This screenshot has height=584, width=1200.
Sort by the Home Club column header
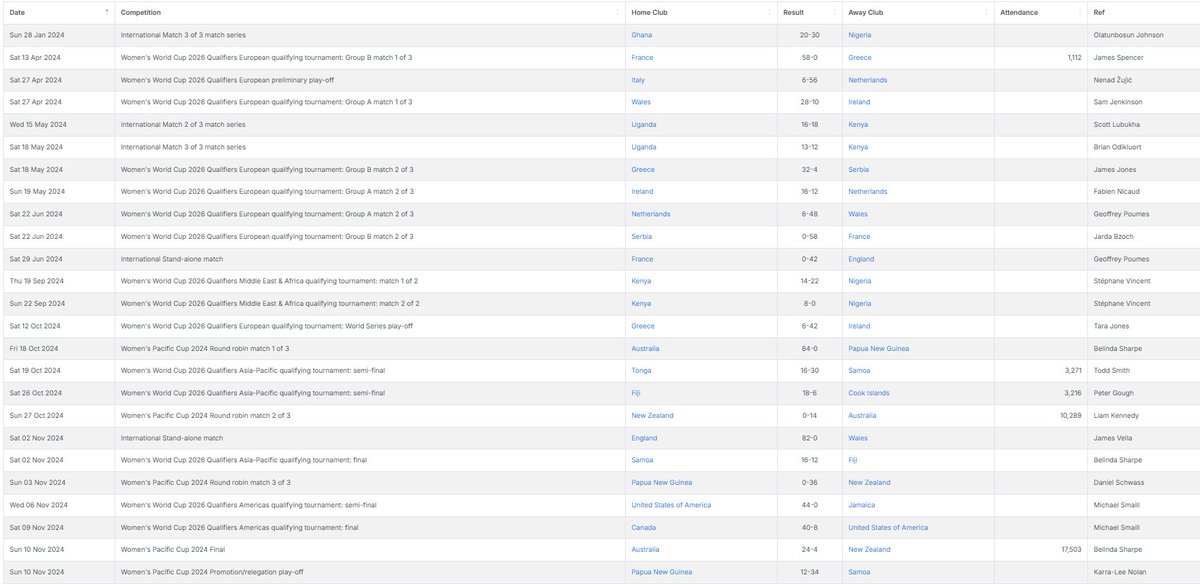pos(701,12)
